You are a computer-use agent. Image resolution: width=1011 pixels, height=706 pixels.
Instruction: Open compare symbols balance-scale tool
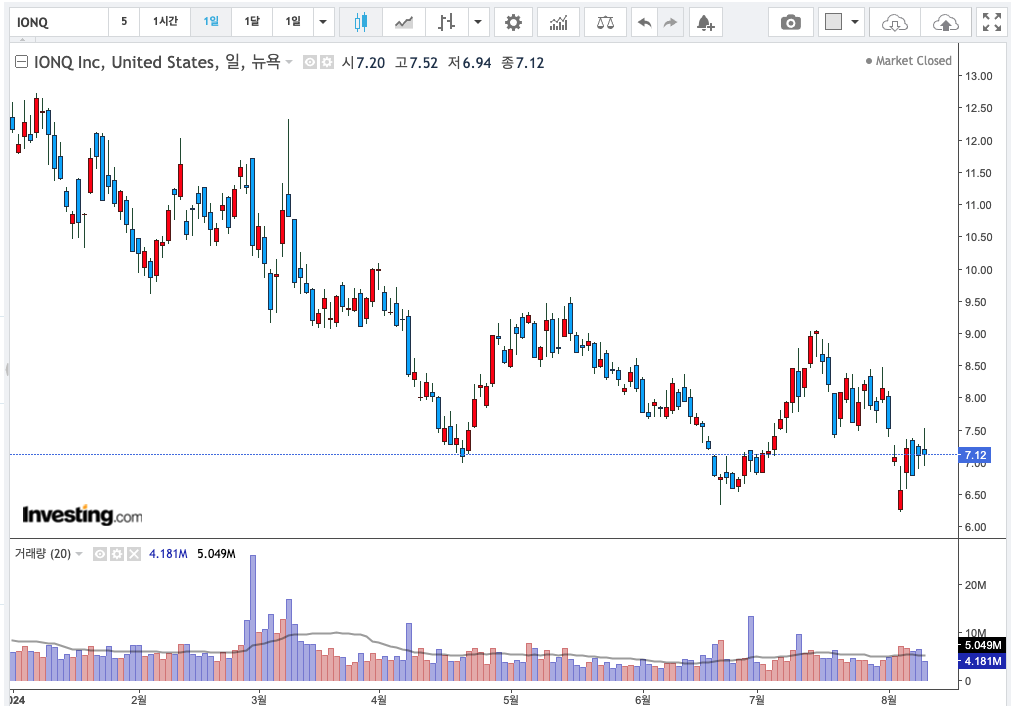tap(605, 23)
